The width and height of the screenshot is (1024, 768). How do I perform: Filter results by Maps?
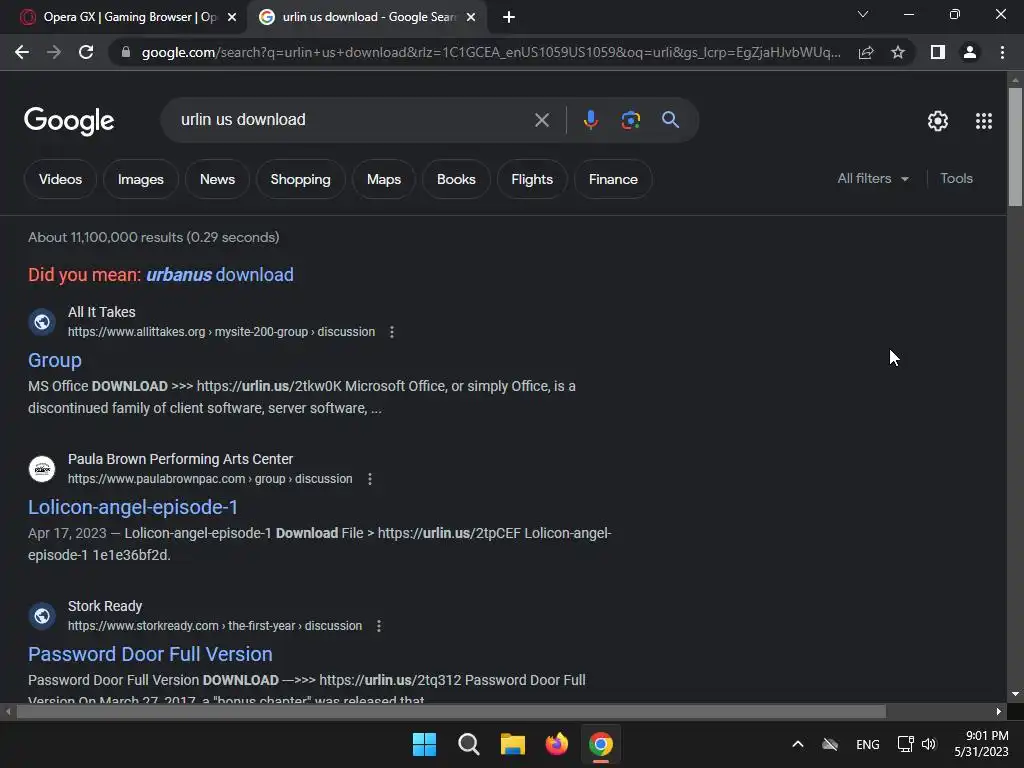383,179
